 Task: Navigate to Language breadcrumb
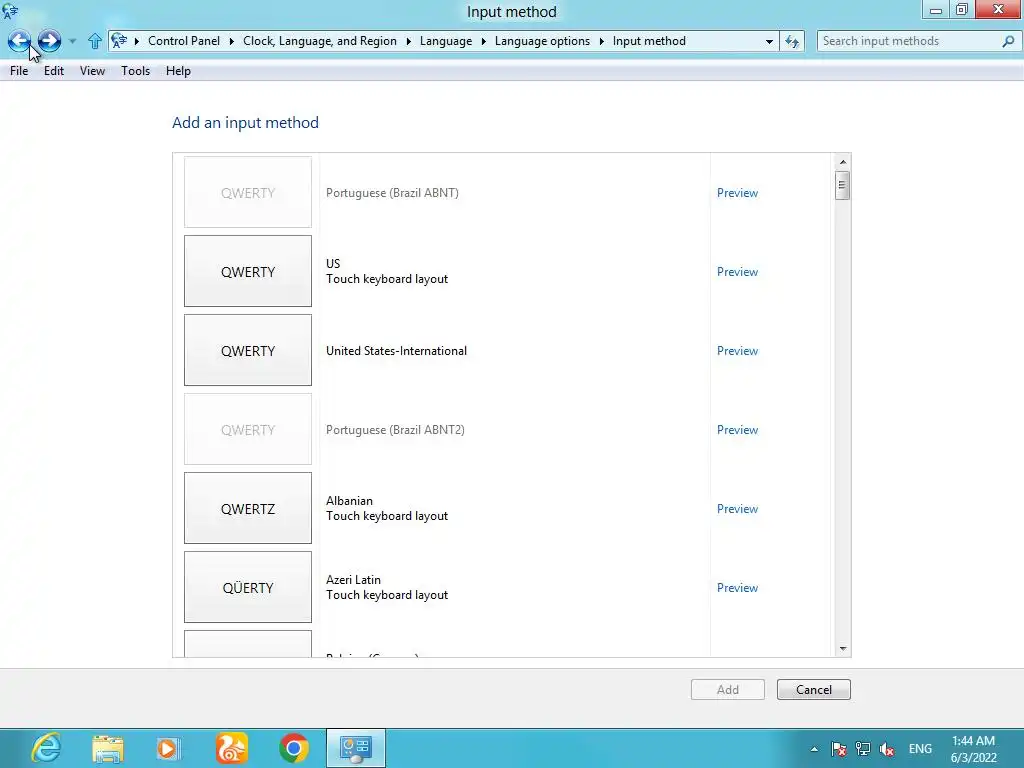[x=446, y=41]
